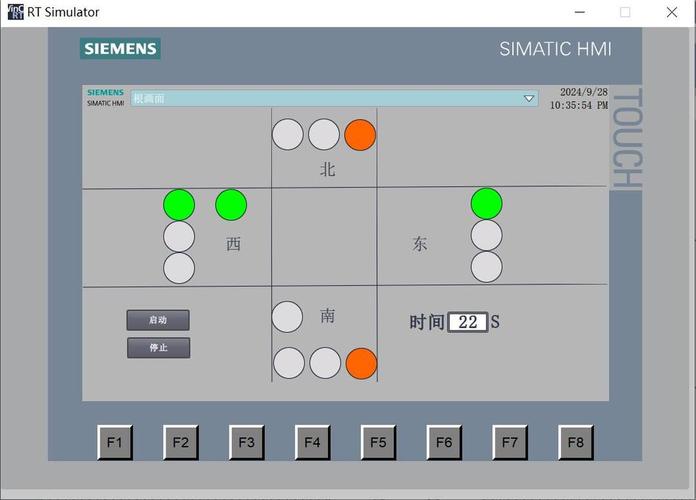The width and height of the screenshot is (696, 500).
Task: Click the orange light in the south group
Action: tap(361, 363)
